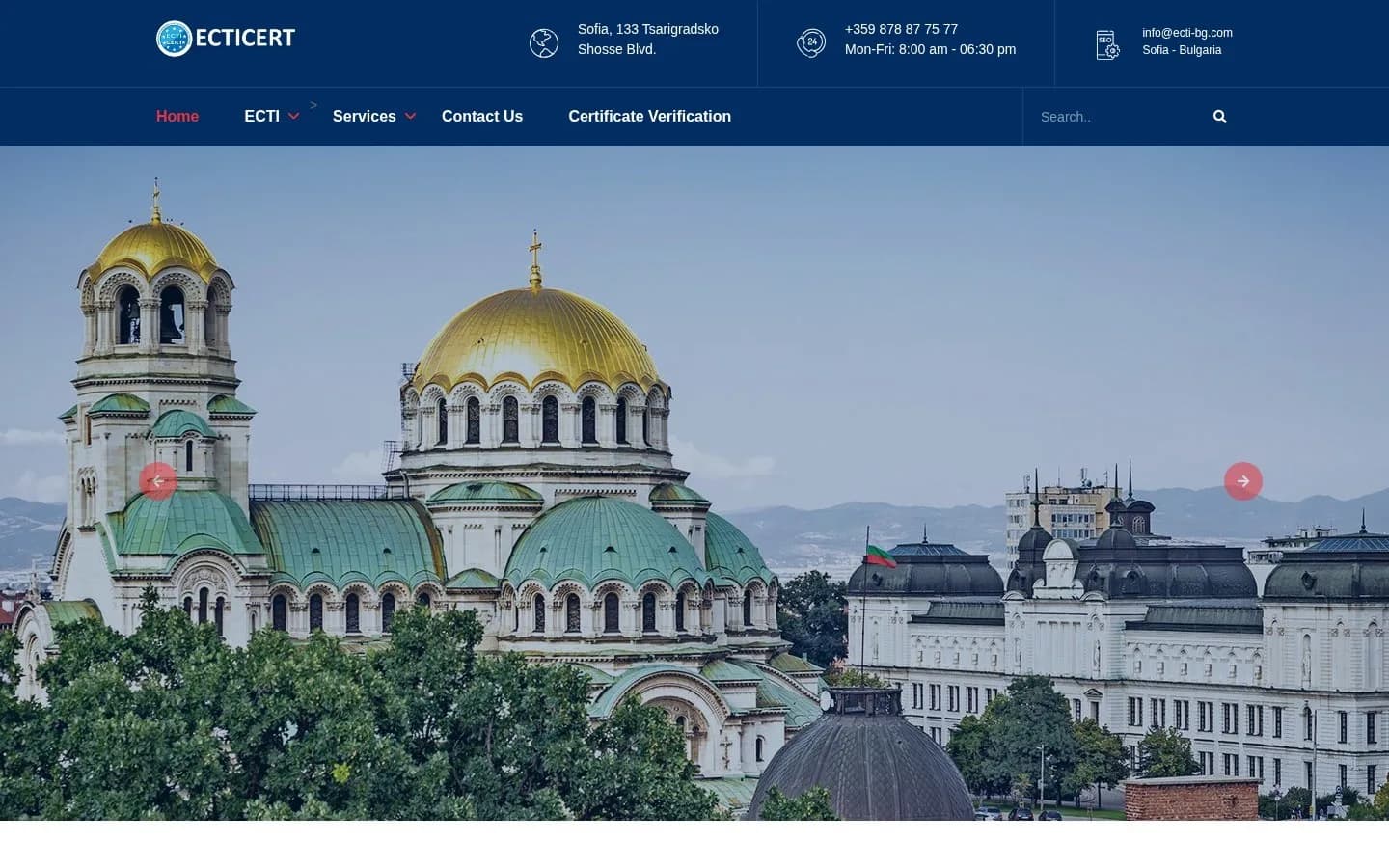Click the cathedral hero slider image
The height and width of the screenshot is (868, 1389).
694,483
